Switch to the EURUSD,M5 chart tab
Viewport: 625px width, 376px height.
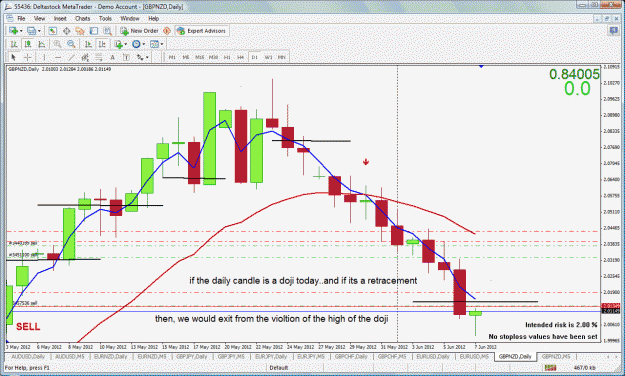(474, 356)
